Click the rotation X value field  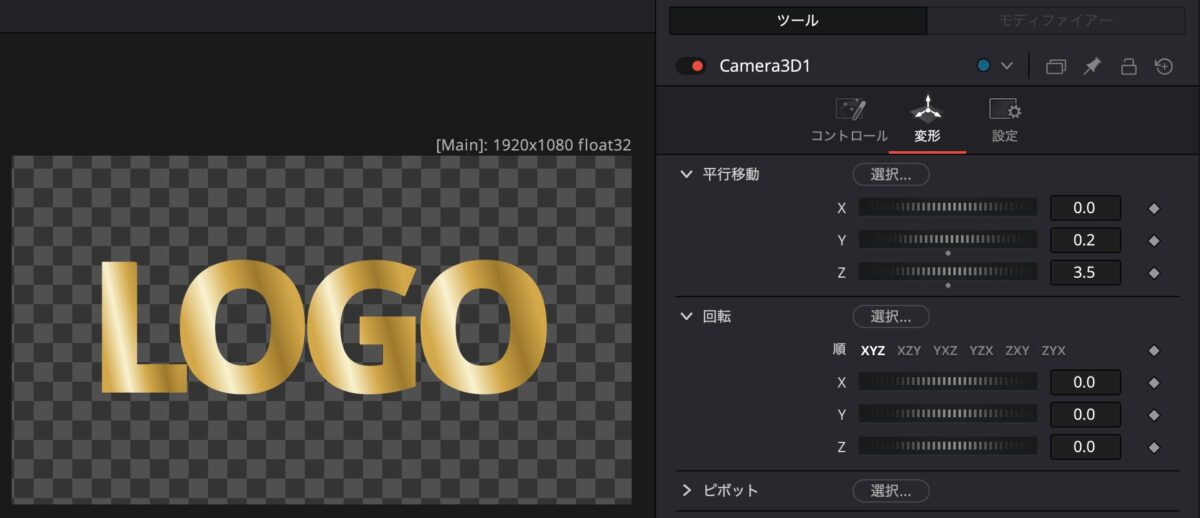point(1085,382)
